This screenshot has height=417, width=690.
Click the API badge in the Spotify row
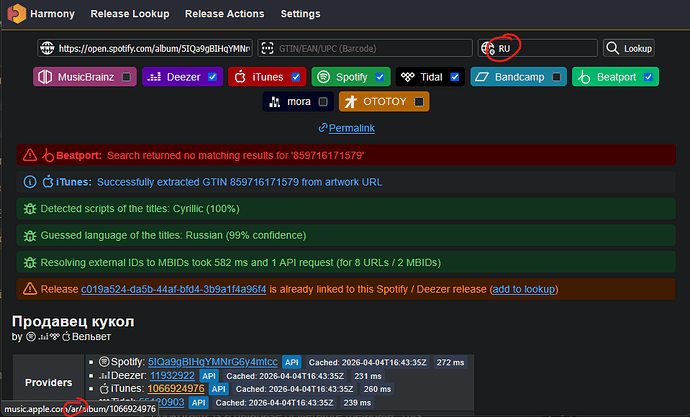(291, 362)
